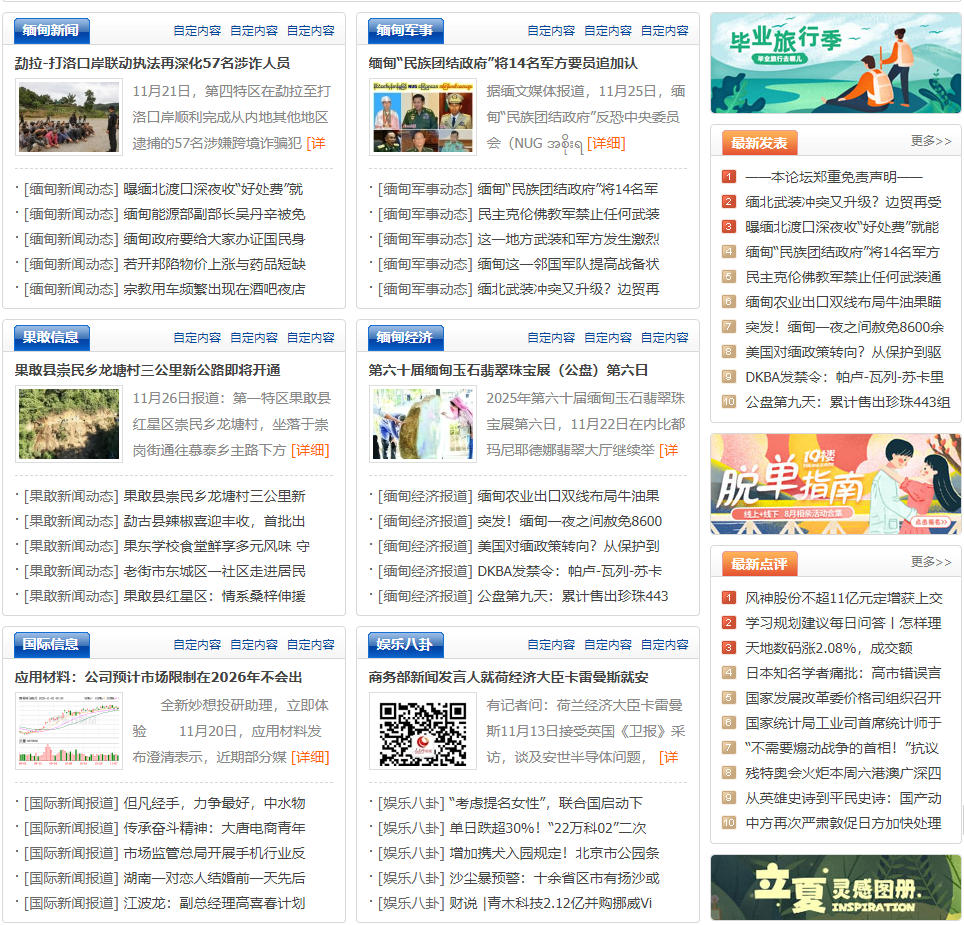The height and width of the screenshot is (925, 964).
Task: Open headline 果敢县崇民乡龙塘村三公里新公路即将开通
Action: (148, 370)
